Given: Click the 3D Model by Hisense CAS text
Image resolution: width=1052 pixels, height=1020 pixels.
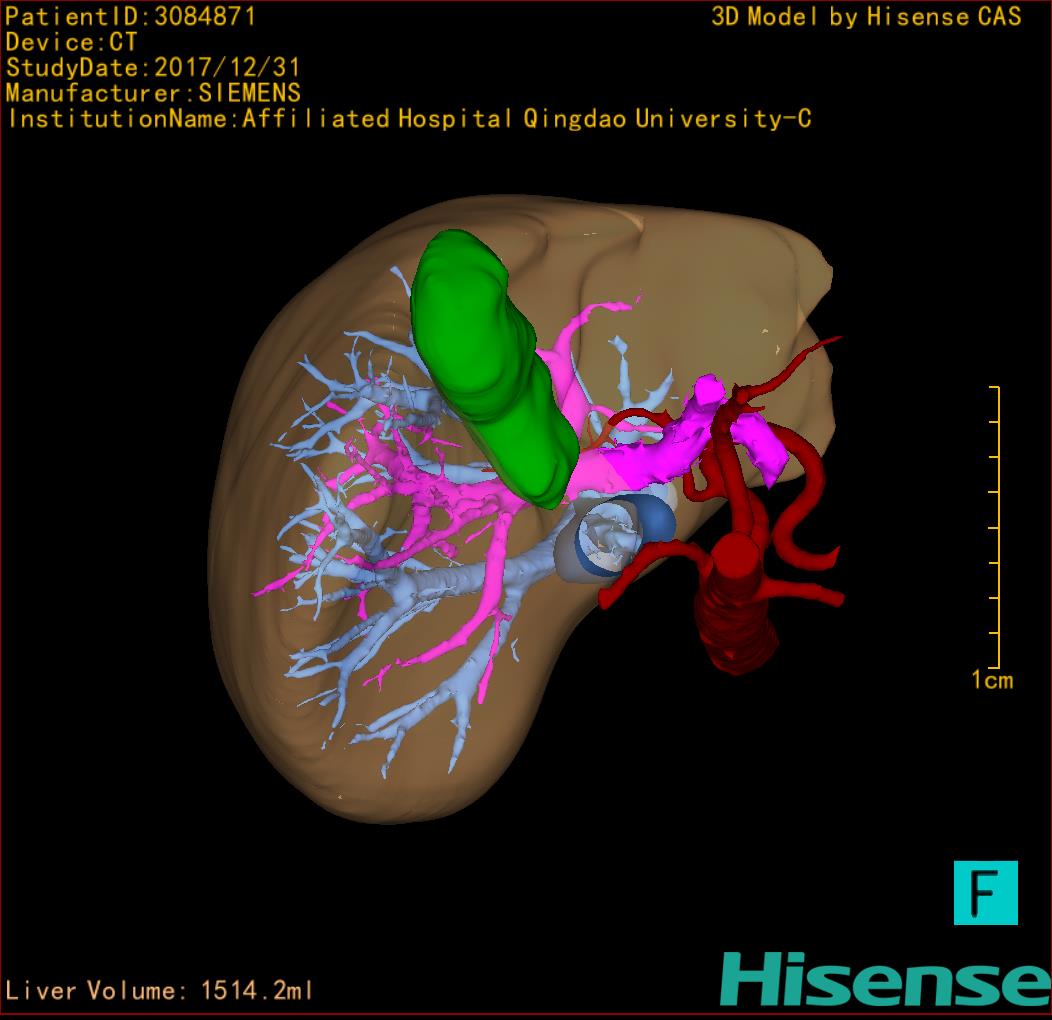Looking at the screenshot, I should (x=866, y=16).
